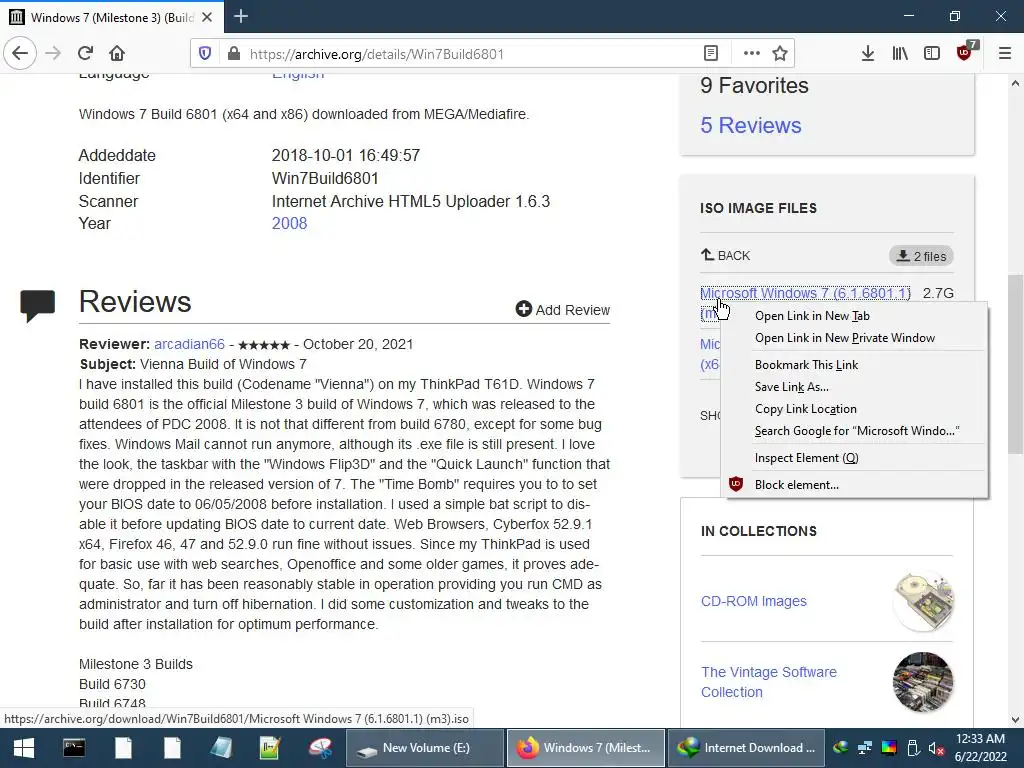Select the Windows 7 (Milestone 3) tab
Screen dimensions: 1024x768
pos(111,17)
